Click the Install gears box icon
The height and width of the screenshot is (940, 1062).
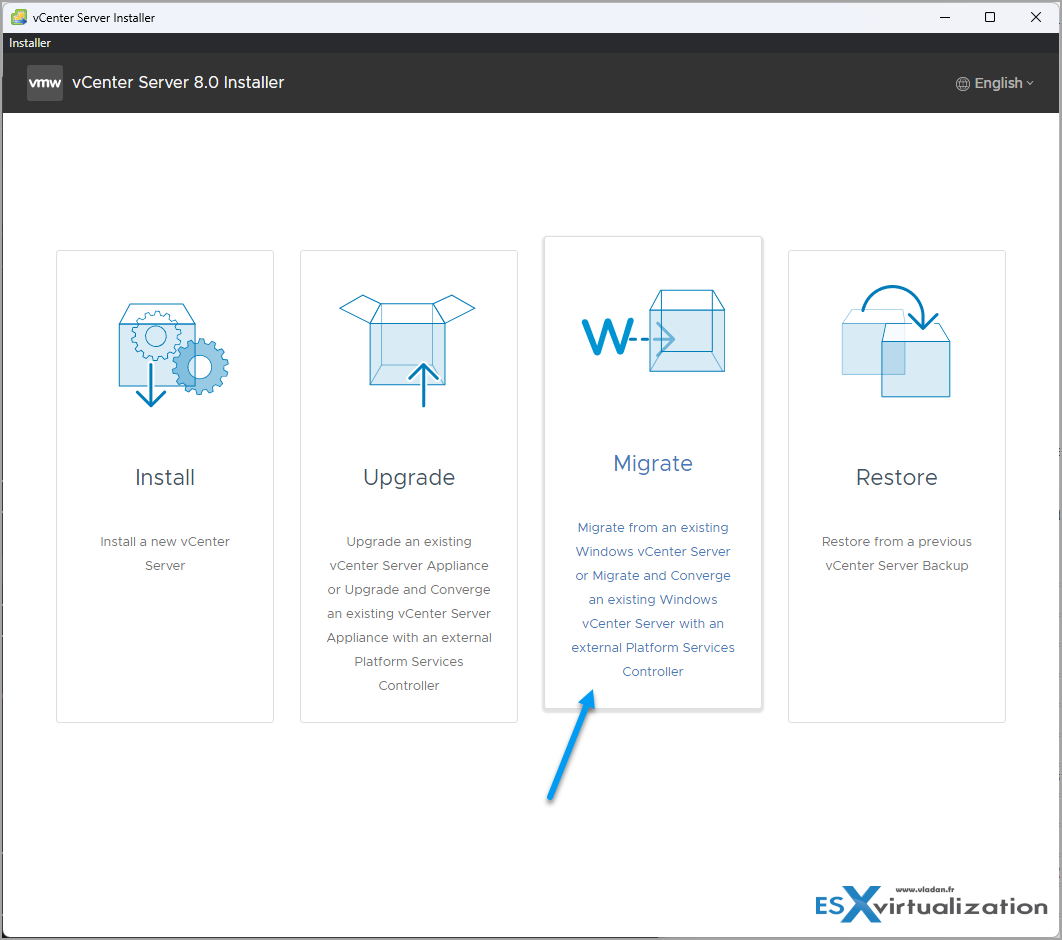pos(173,355)
